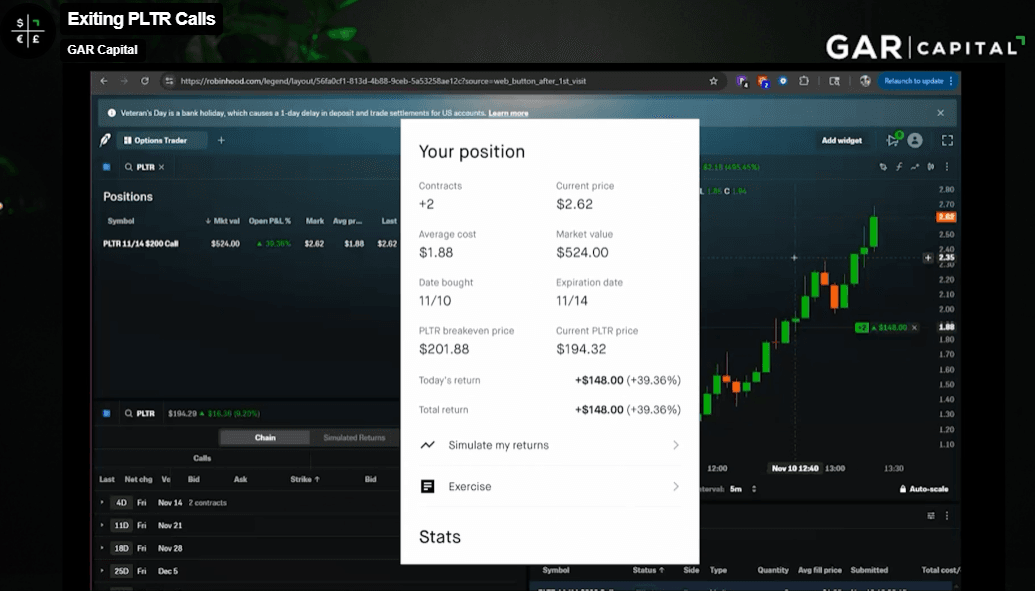1035x591 pixels.
Task: Expand the 11D Fri Nov 21 expiration
Action: (102, 525)
